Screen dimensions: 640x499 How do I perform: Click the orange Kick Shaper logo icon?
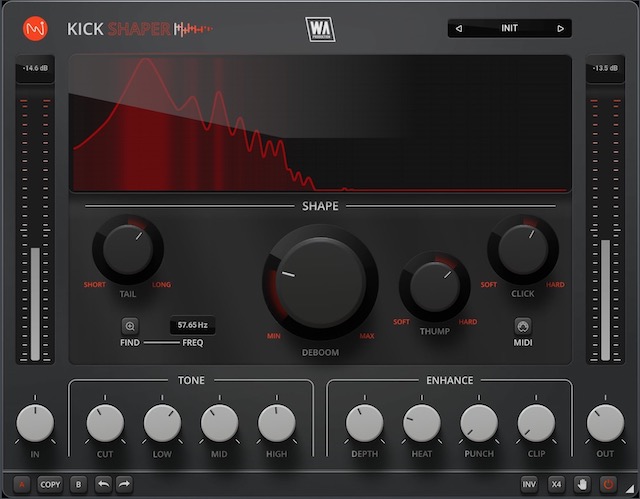click(x=37, y=28)
